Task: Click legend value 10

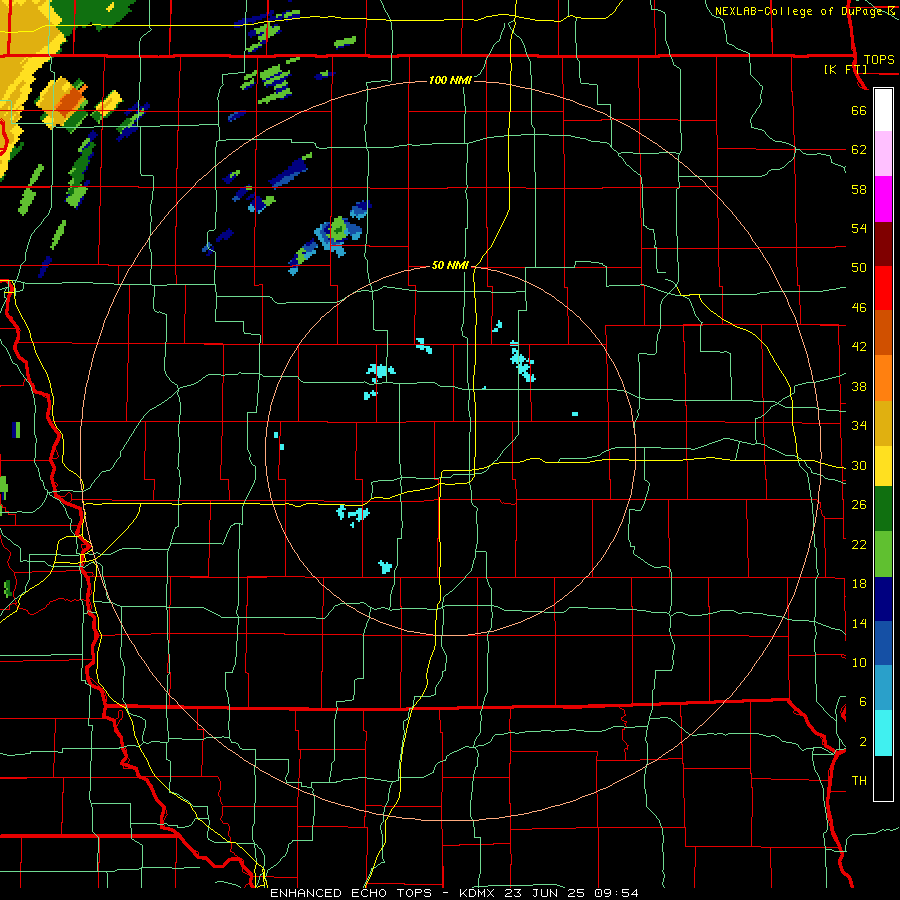Action: point(859,662)
